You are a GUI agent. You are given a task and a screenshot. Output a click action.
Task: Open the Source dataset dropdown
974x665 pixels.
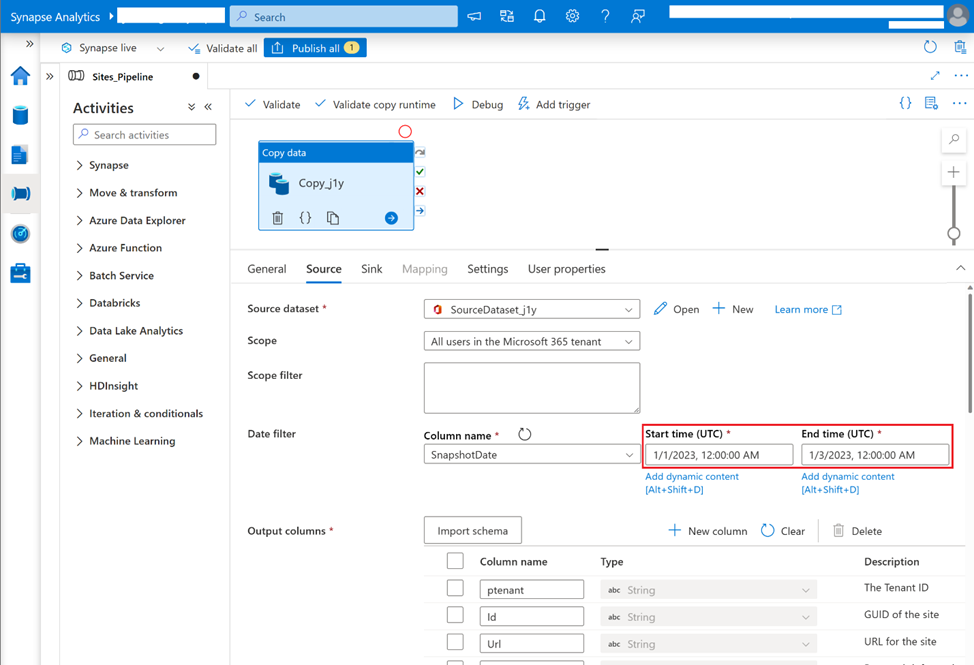click(x=532, y=309)
